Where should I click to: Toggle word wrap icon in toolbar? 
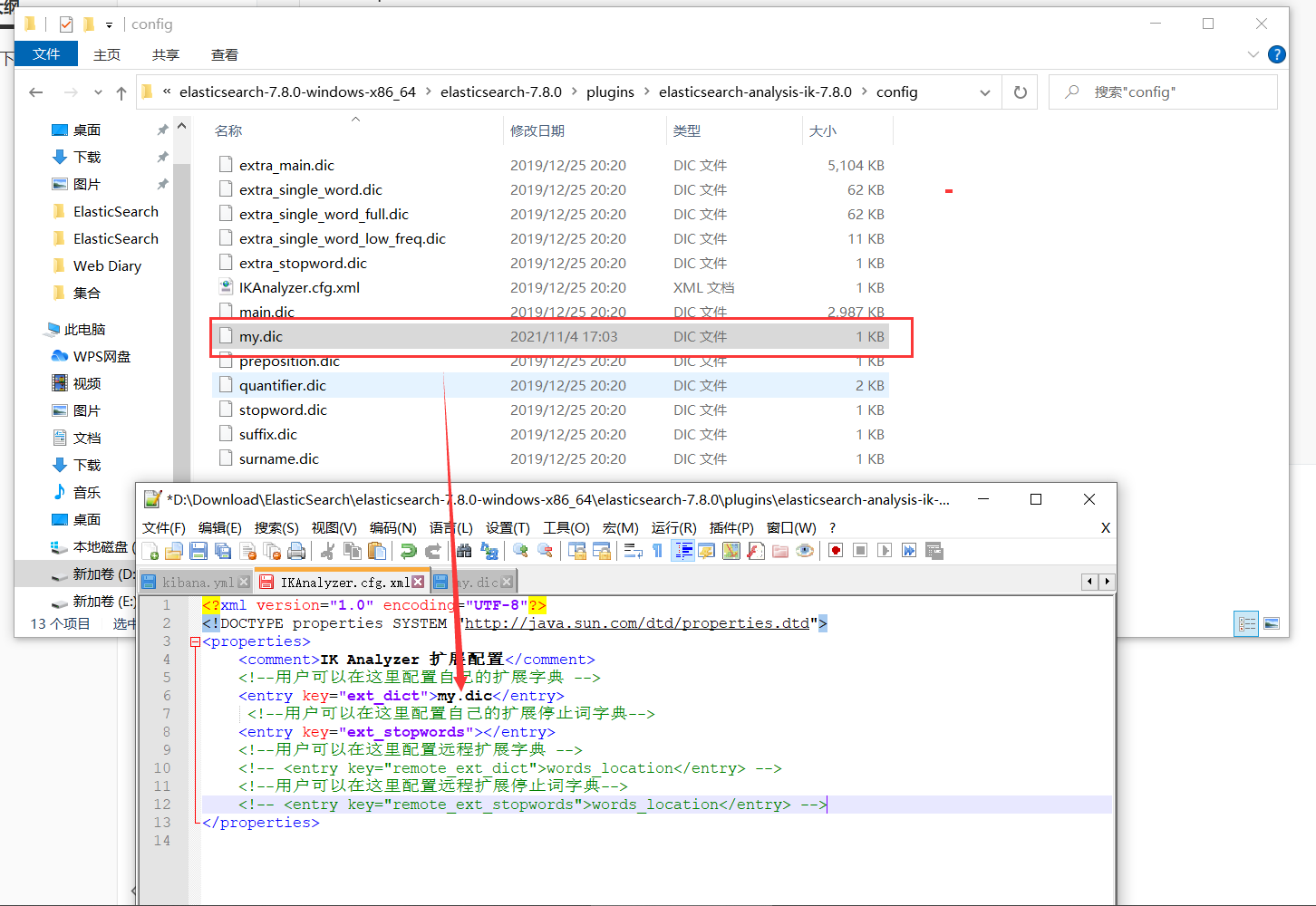click(634, 551)
